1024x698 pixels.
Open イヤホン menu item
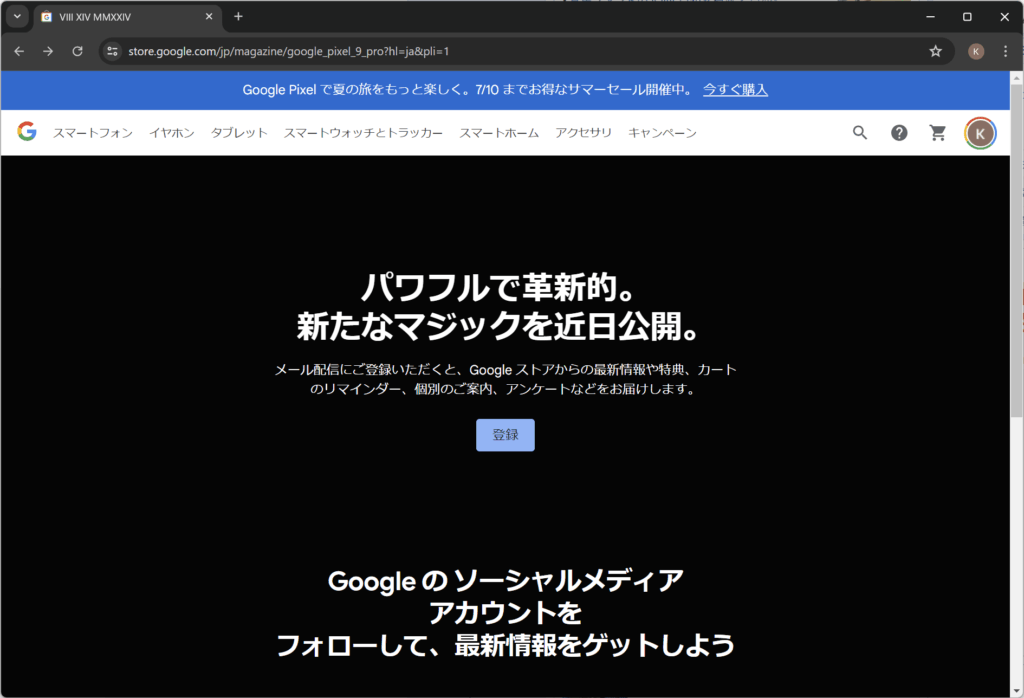172,133
